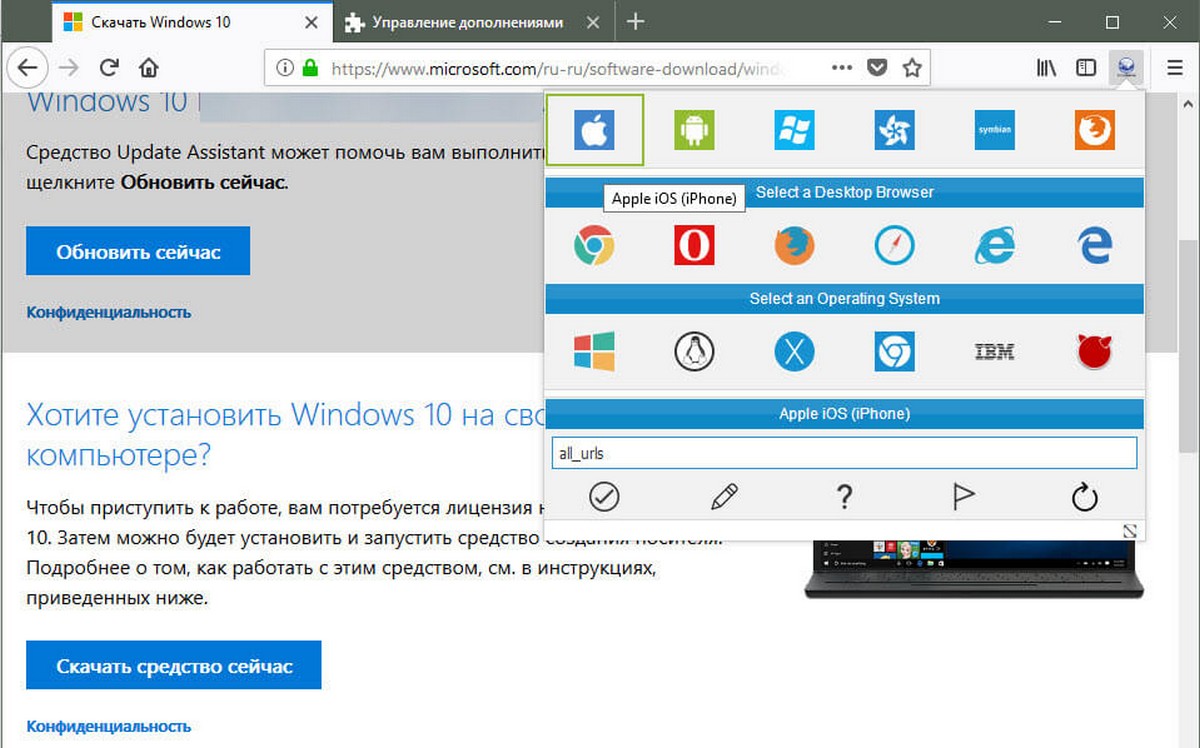Image resolution: width=1200 pixels, height=748 pixels.
Task: Click the green padlock site info
Action: click(310, 68)
